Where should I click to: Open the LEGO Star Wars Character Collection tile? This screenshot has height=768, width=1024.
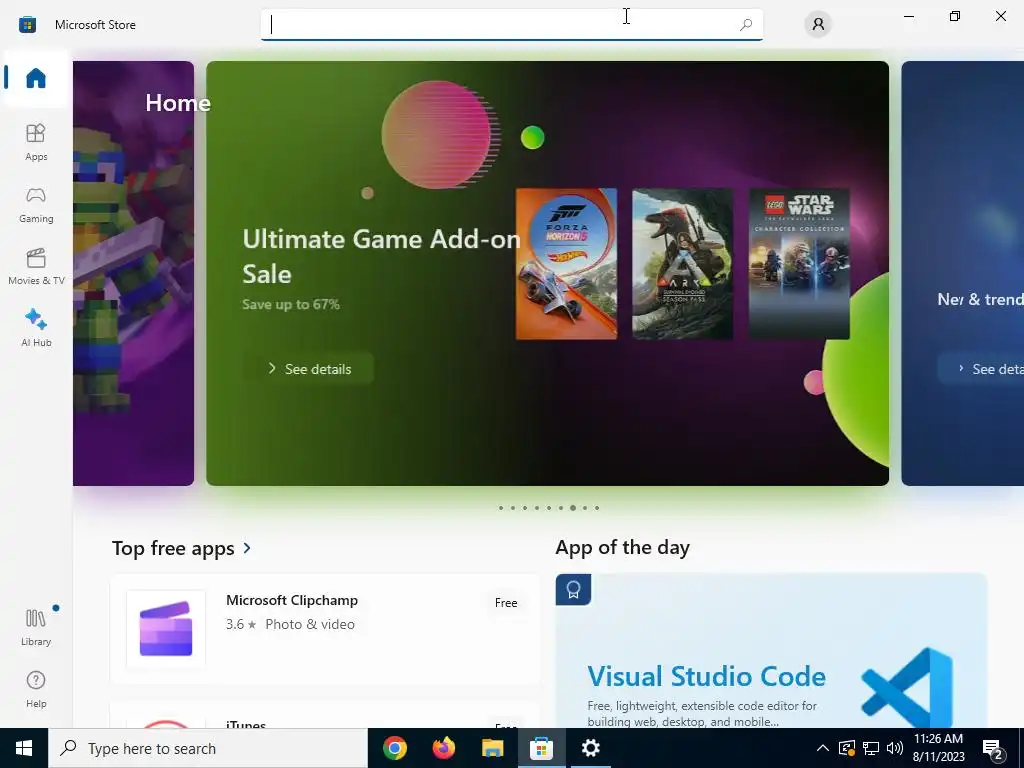tap(799, 264)
